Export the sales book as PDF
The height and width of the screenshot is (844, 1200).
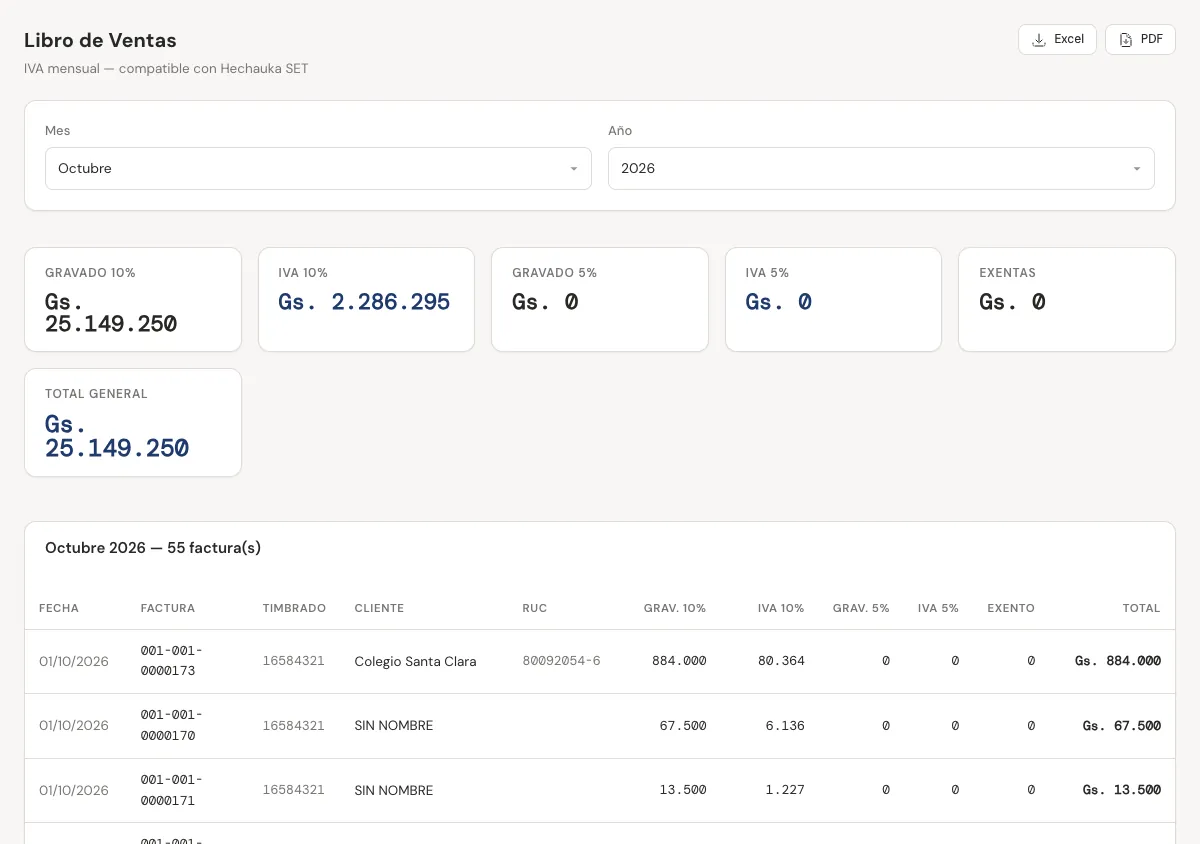pyautogui.click(x=1140, y=39)
